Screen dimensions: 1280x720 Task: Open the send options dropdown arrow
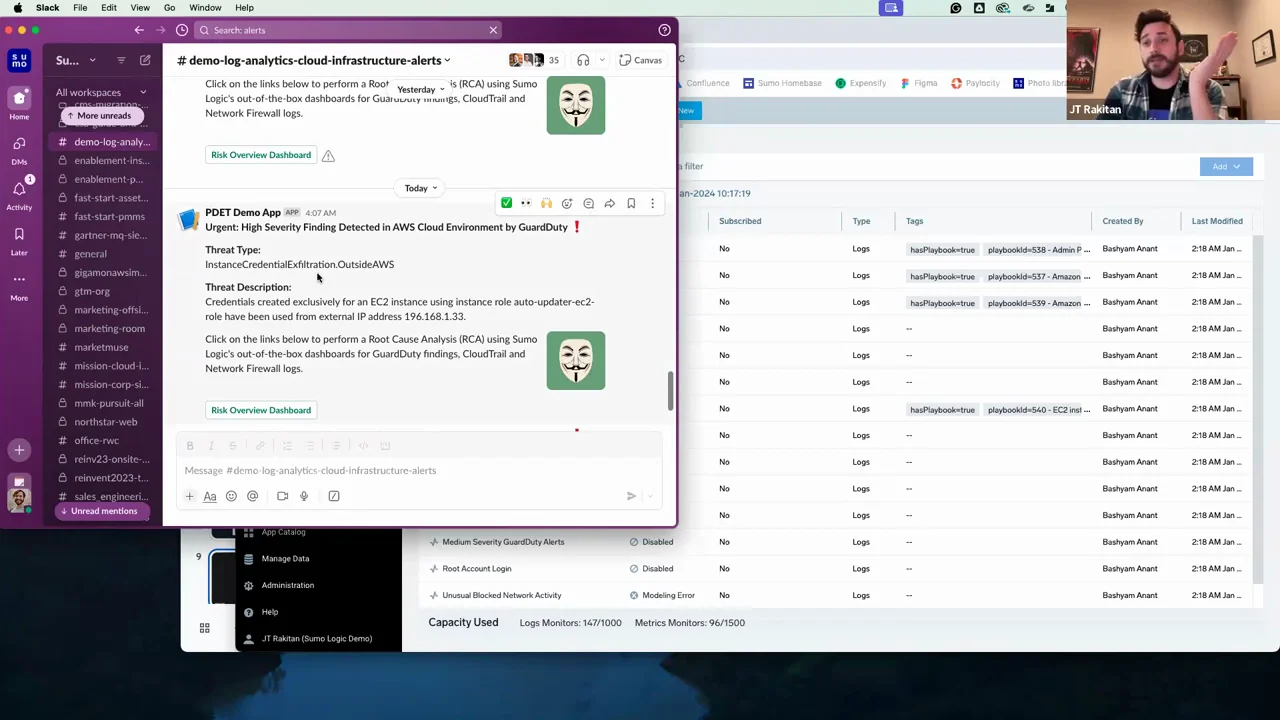click(x=651, y=496)
